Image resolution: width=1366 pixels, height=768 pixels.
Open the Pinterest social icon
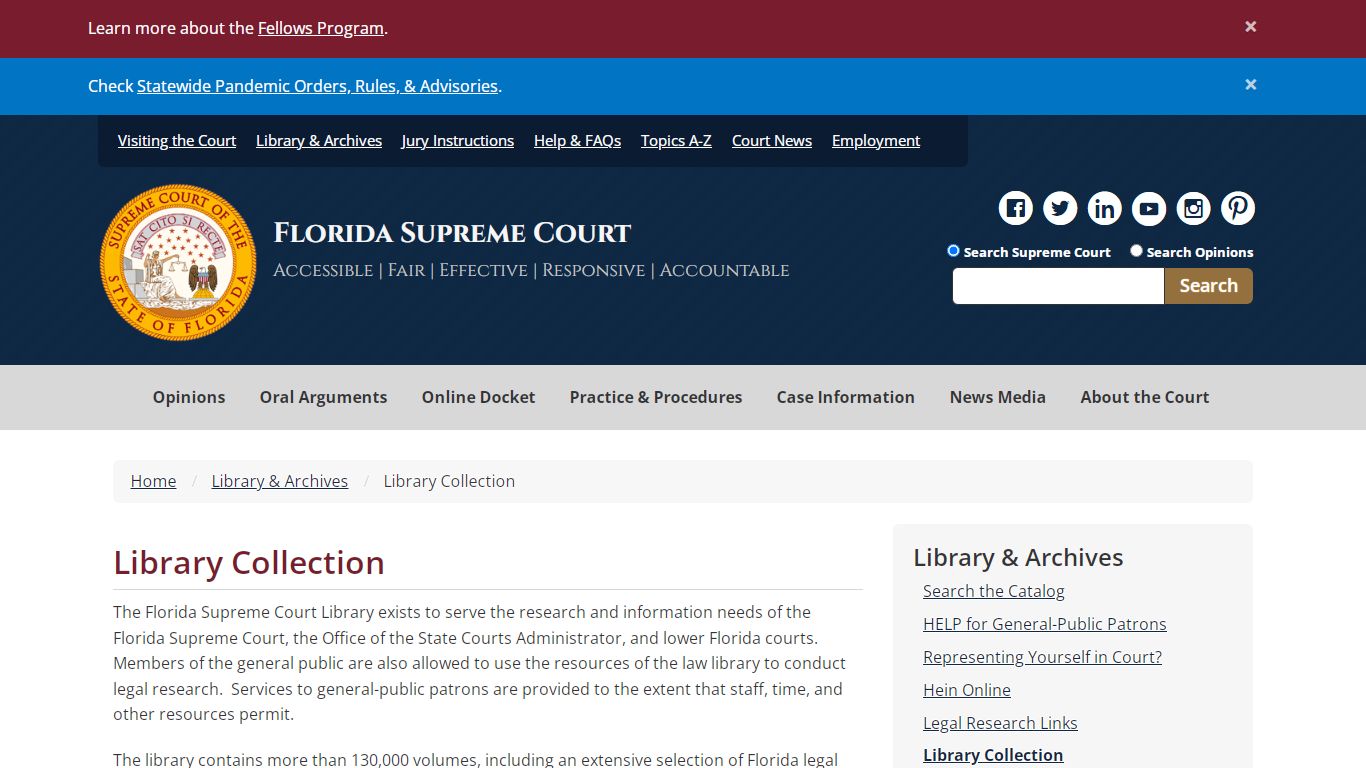[x=1238, y=208]
